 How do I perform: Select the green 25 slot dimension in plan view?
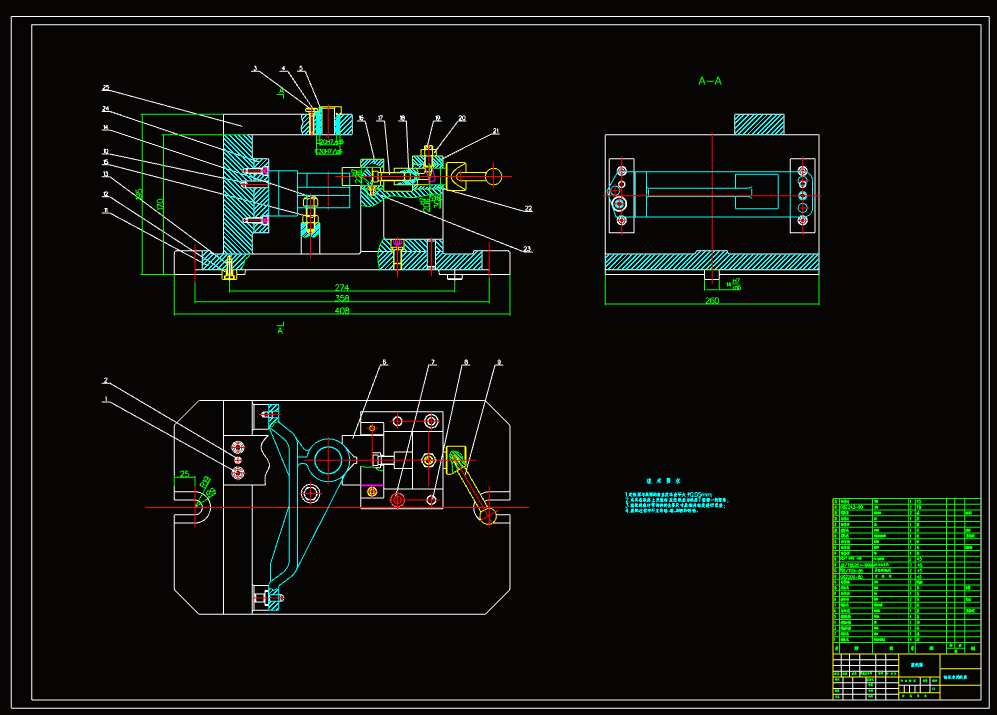[x=184, y=474]
